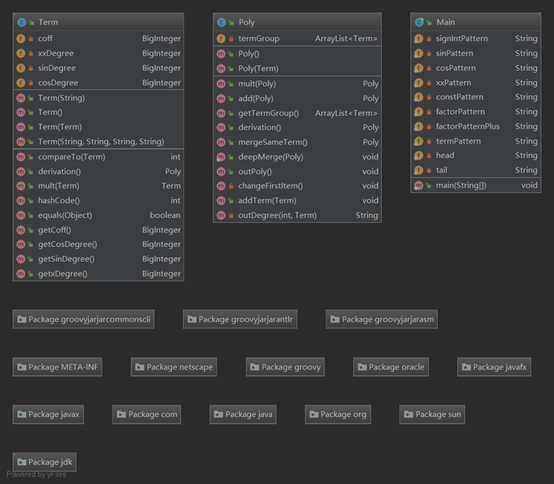Image resolution: width=554 pixels, height=484 pixels.
Task: Select the Package javax node
Action: (x=48, y=414)
